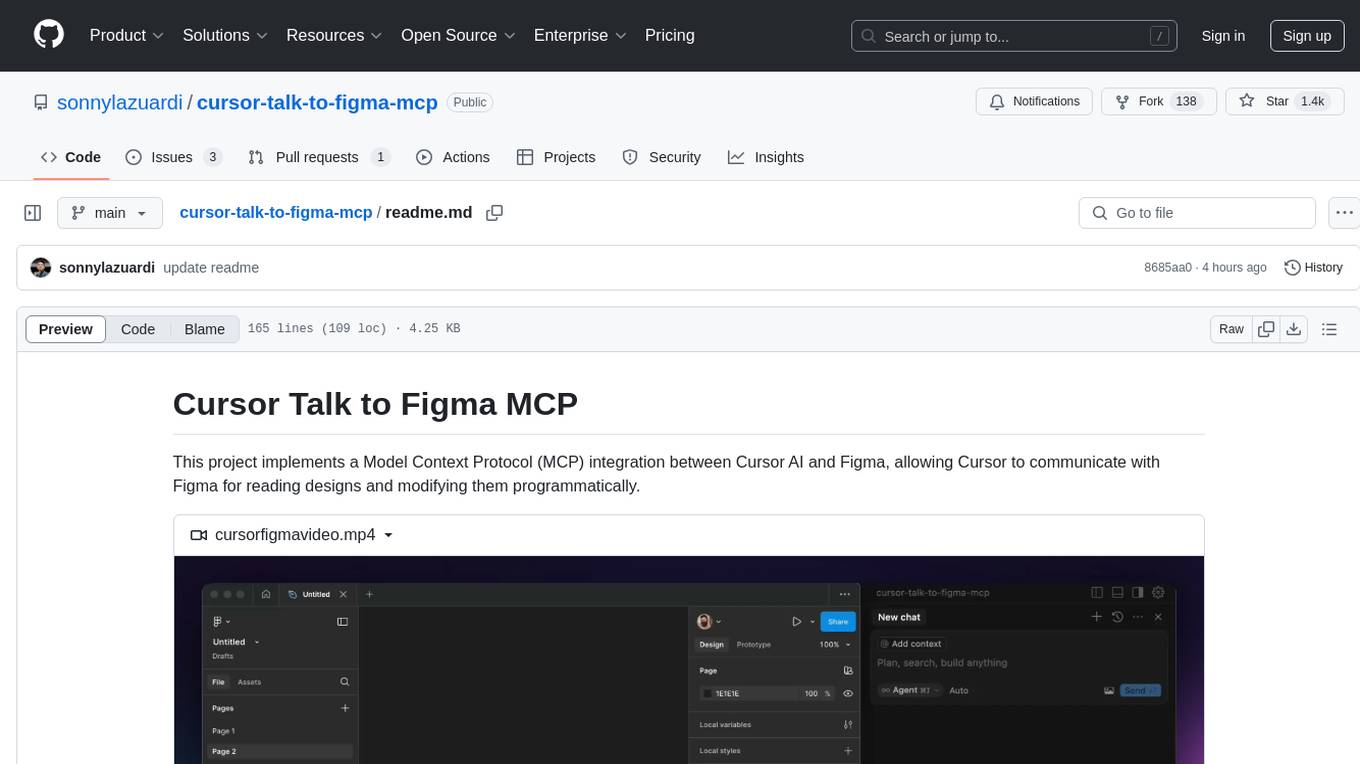Click the new chat plus icon

1097,617
